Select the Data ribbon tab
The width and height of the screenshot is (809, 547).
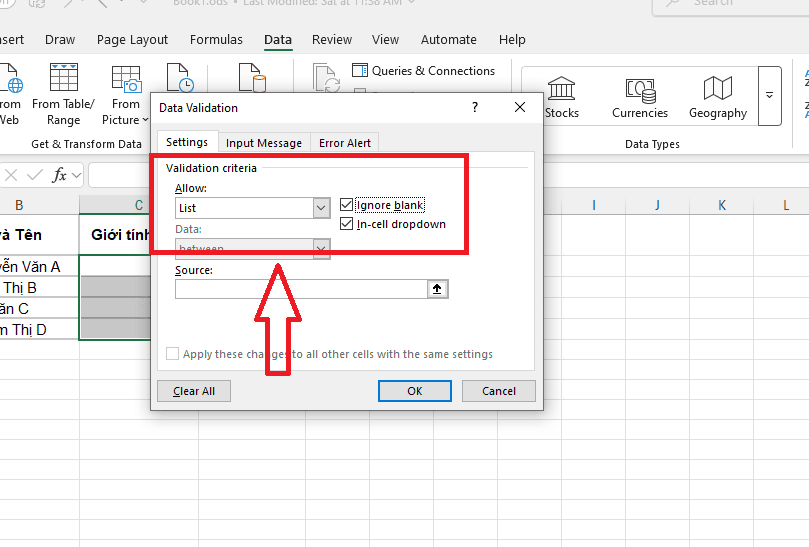[278, 40]
